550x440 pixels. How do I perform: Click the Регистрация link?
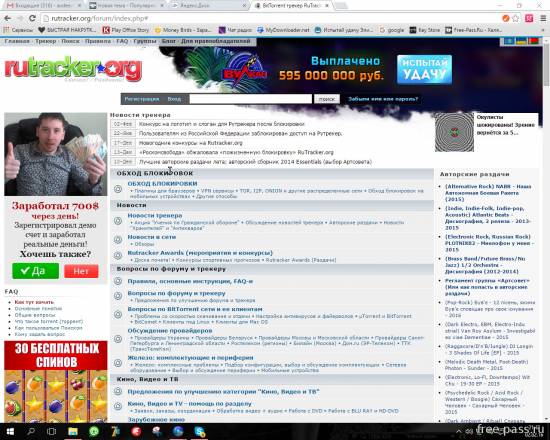tap(142, 99)
